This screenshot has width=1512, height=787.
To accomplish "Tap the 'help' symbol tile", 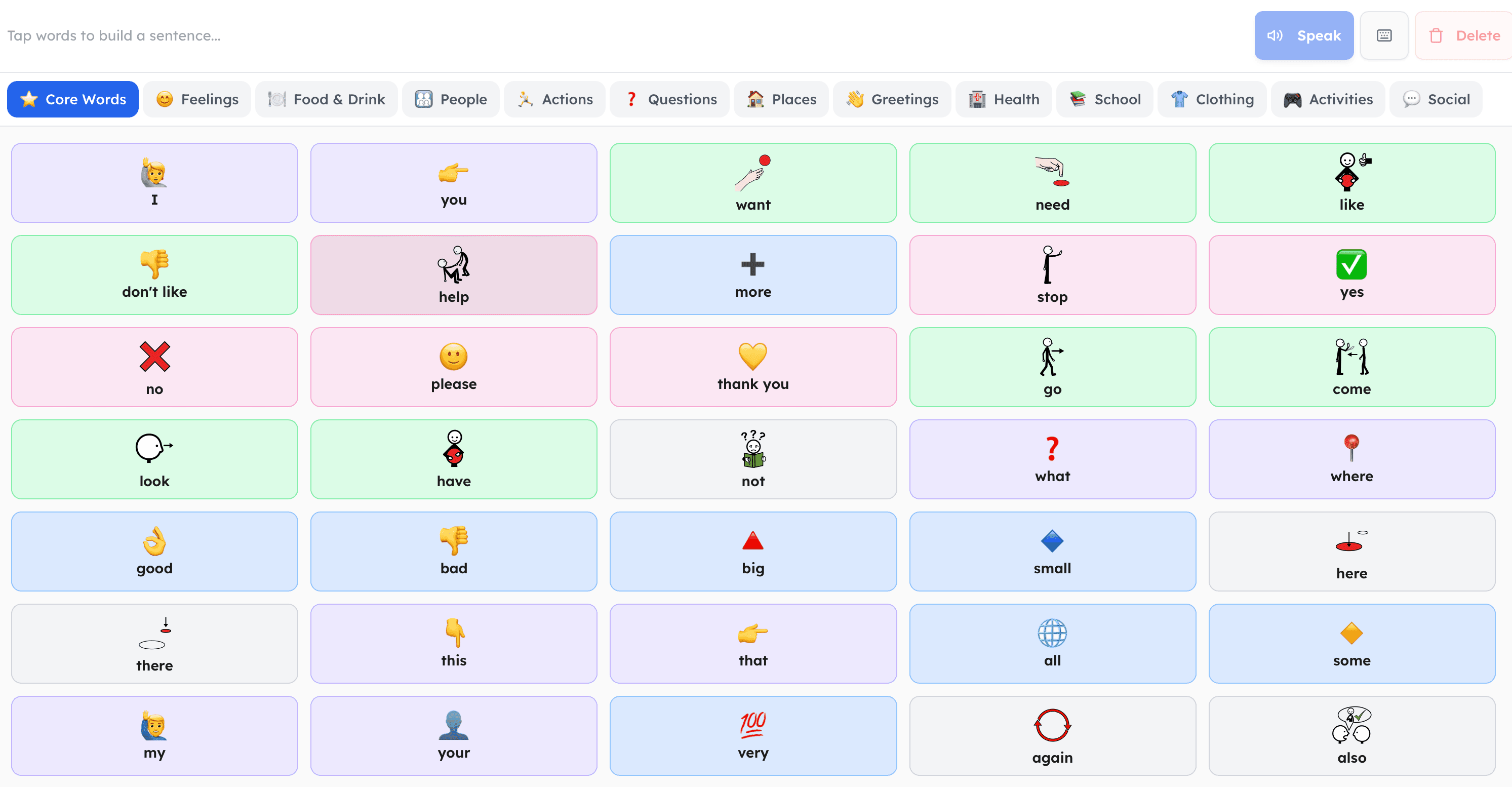I will pyautogui.click(x=453, y=274).
